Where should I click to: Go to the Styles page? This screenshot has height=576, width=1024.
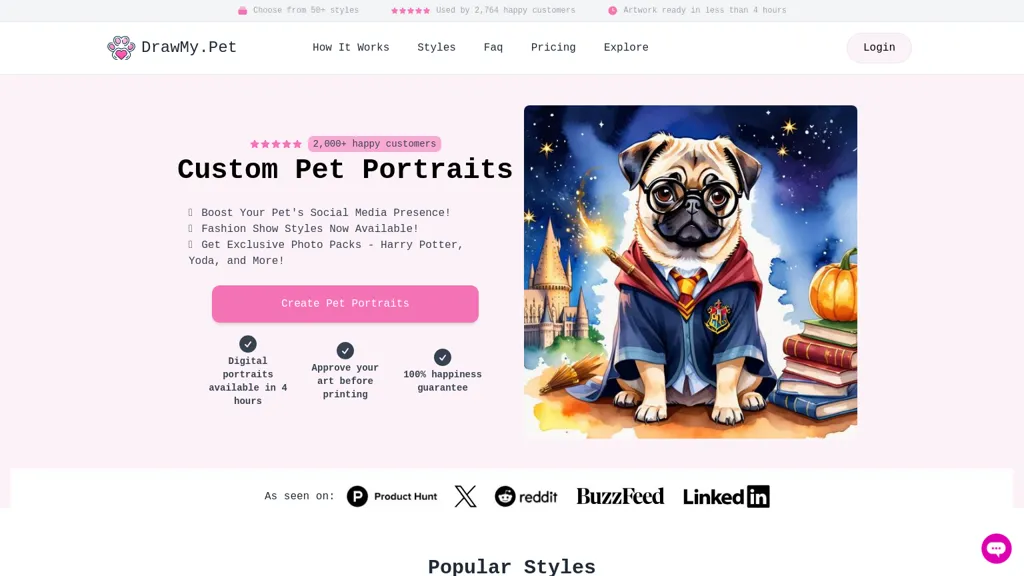point(436,48)
